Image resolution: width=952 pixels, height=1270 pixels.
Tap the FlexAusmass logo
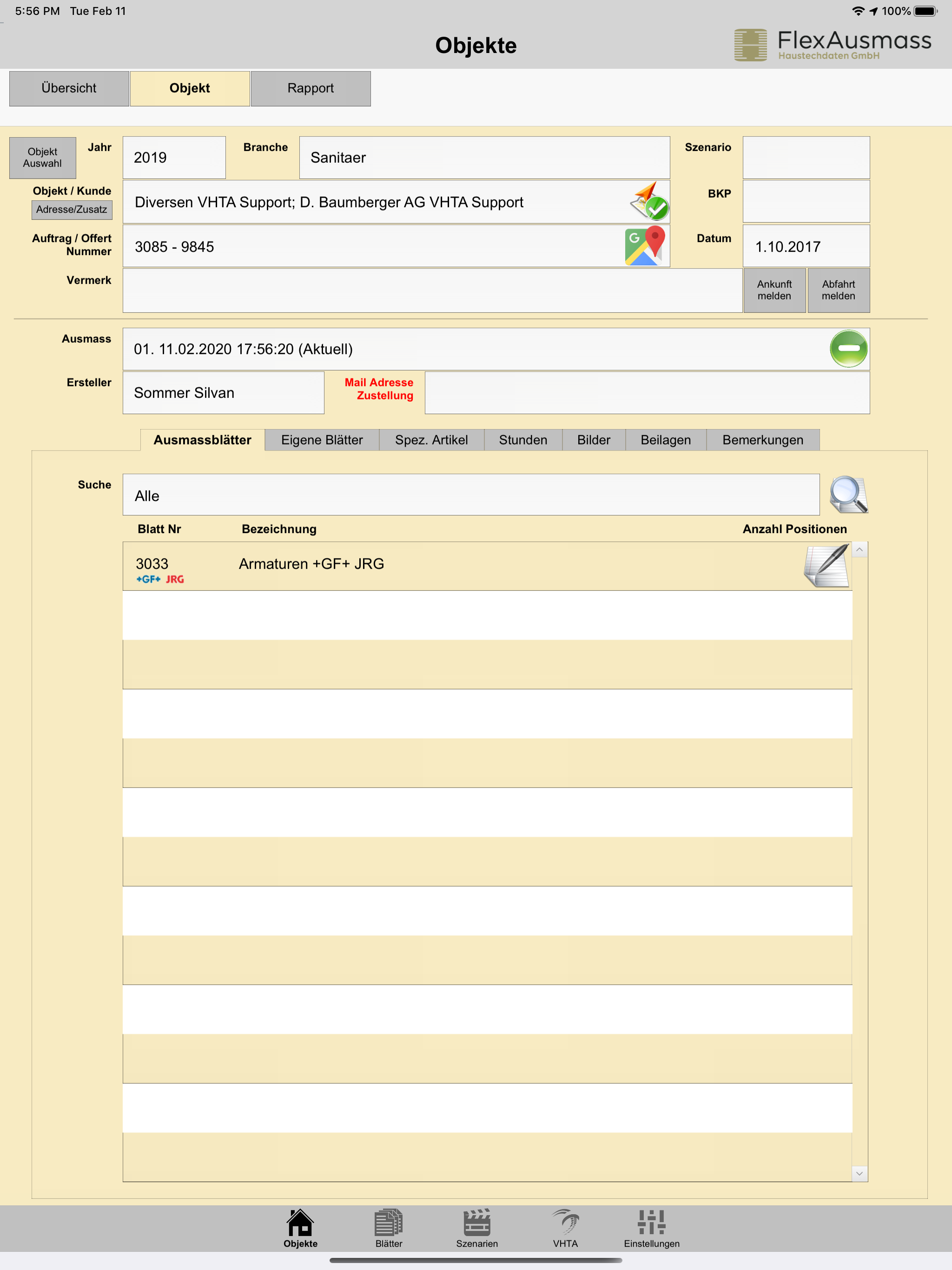click(833, 45)
